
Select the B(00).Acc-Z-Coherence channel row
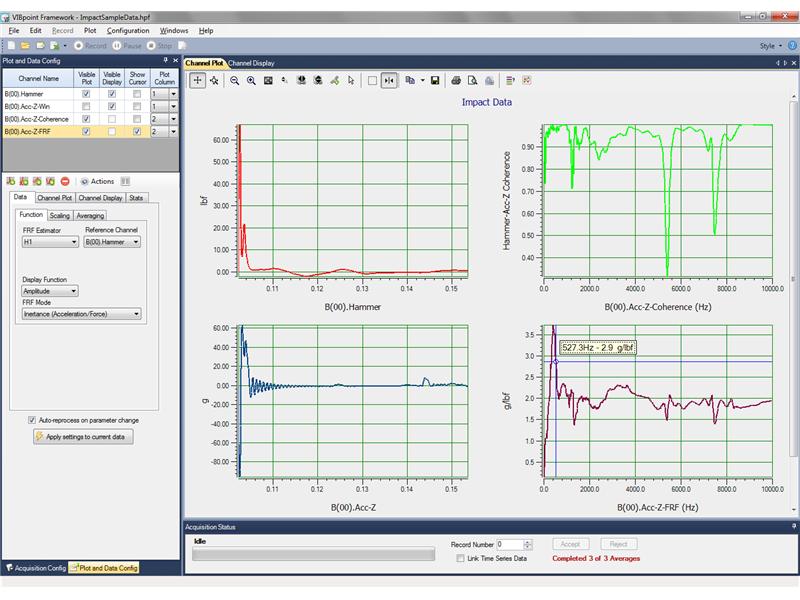(x=90, y=119)
